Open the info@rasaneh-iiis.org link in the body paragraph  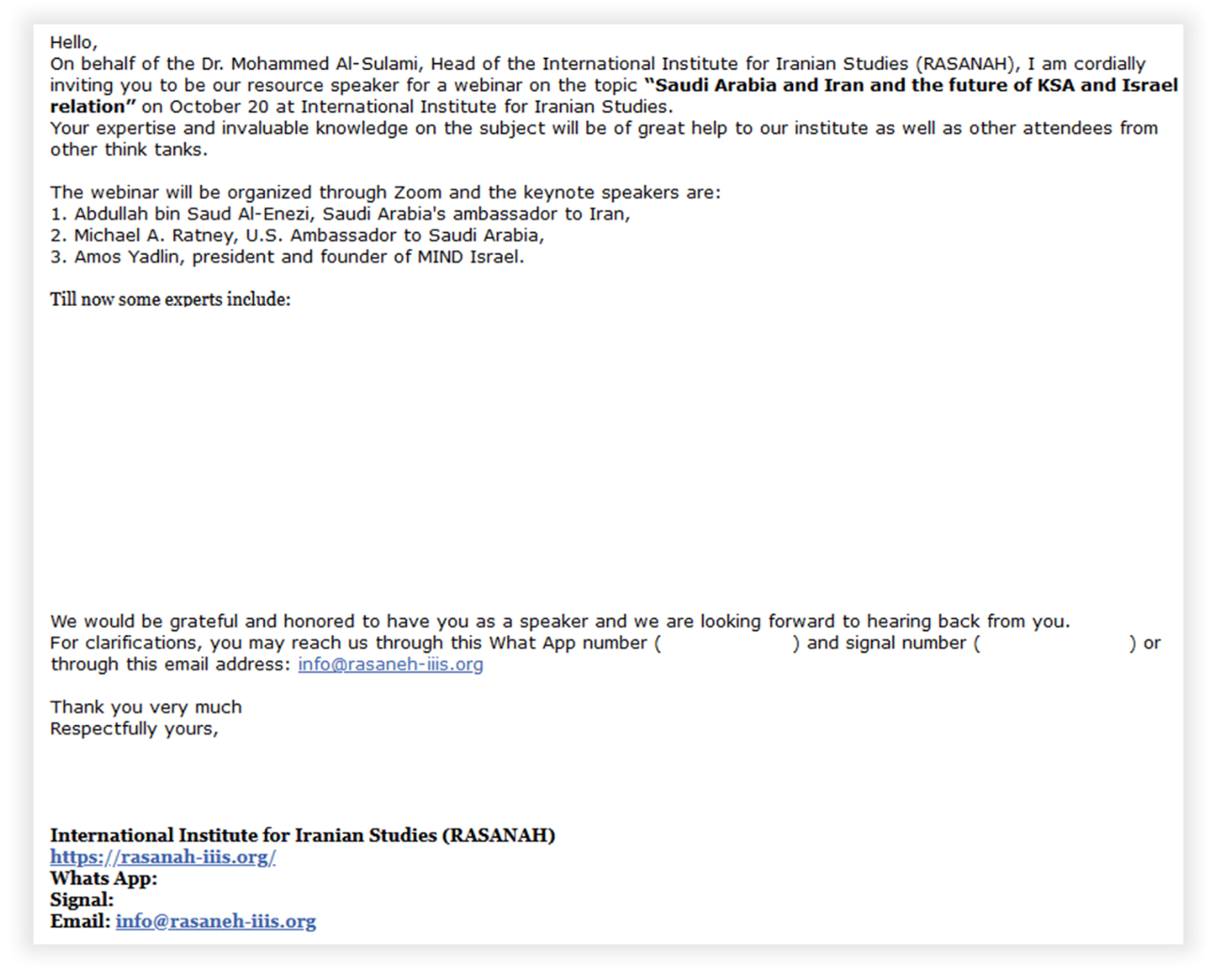pos(390,664)
